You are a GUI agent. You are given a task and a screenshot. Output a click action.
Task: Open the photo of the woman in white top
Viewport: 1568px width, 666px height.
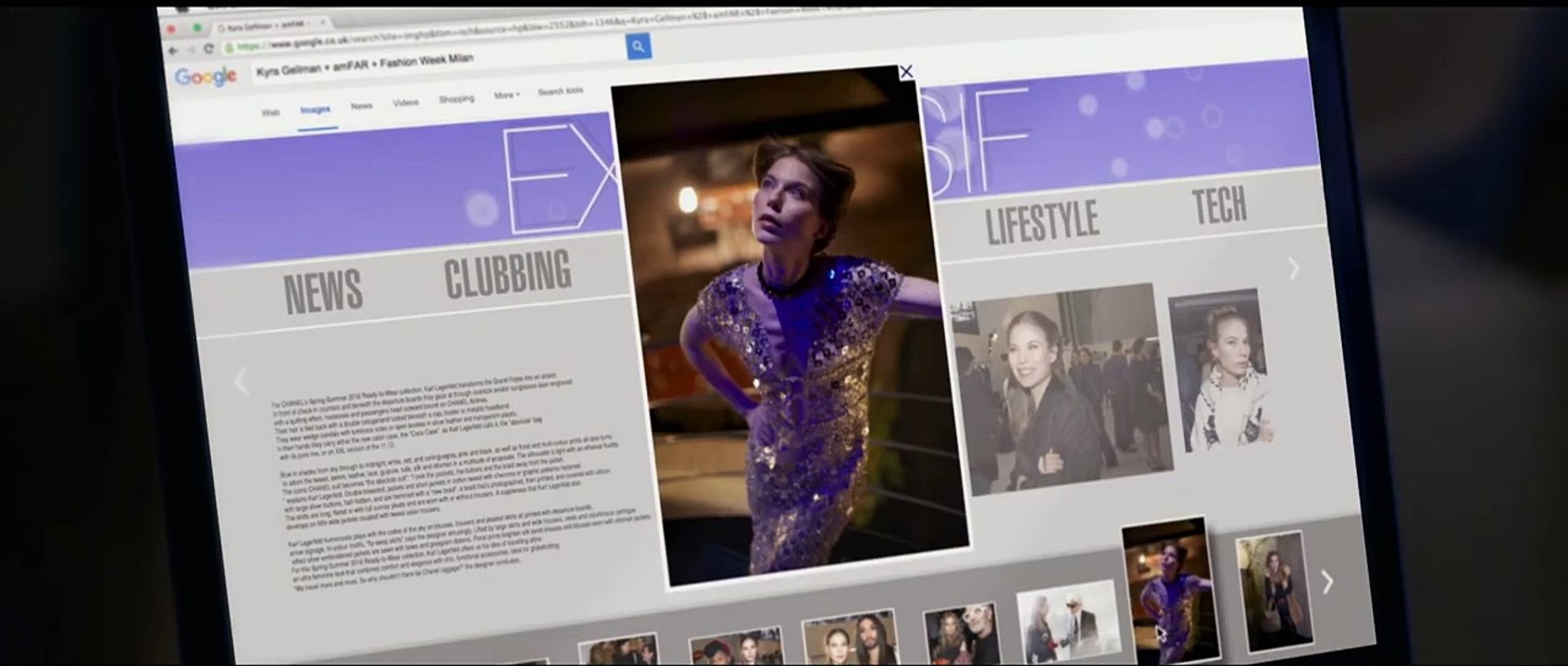[x=1219, y=371]
